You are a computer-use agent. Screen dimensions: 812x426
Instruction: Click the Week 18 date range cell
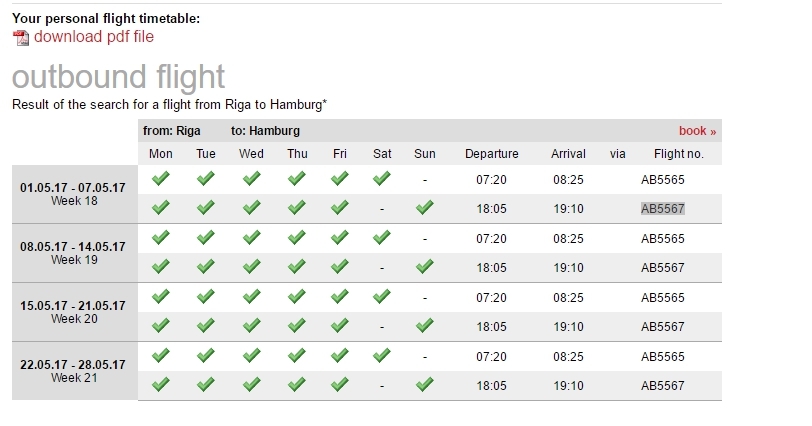tap(73, 193)
